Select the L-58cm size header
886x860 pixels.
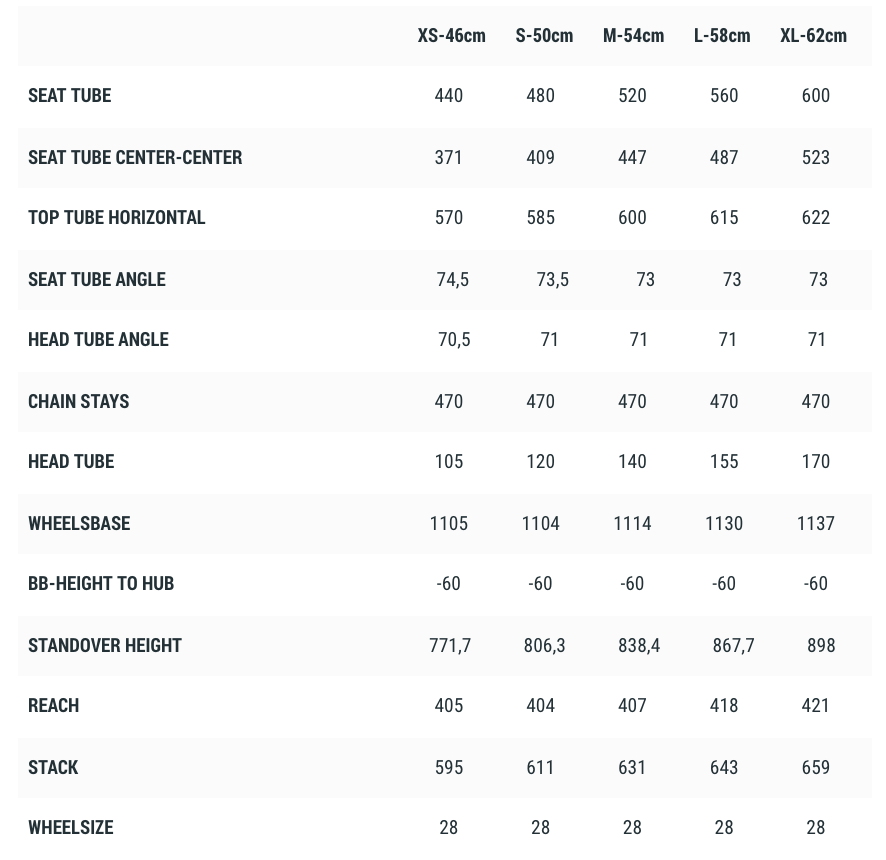(722, 36)
